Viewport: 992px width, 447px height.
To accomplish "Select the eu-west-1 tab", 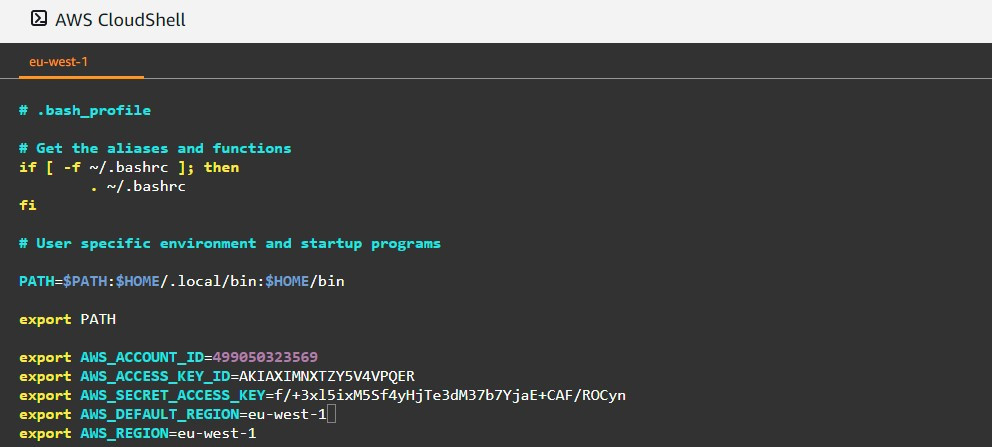I will pyautogui.click(x=58, y=62).
